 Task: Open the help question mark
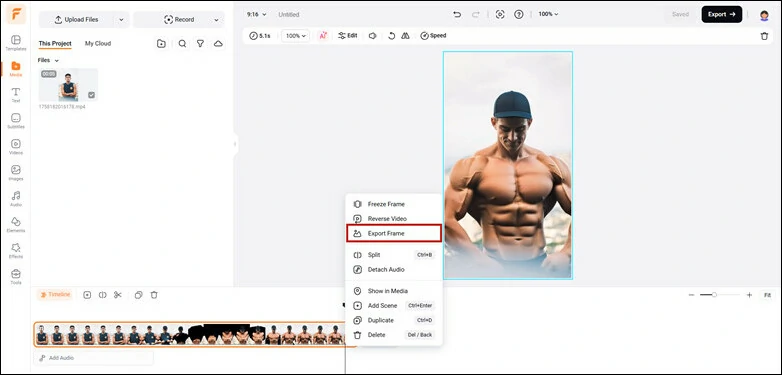click(519, 14)
